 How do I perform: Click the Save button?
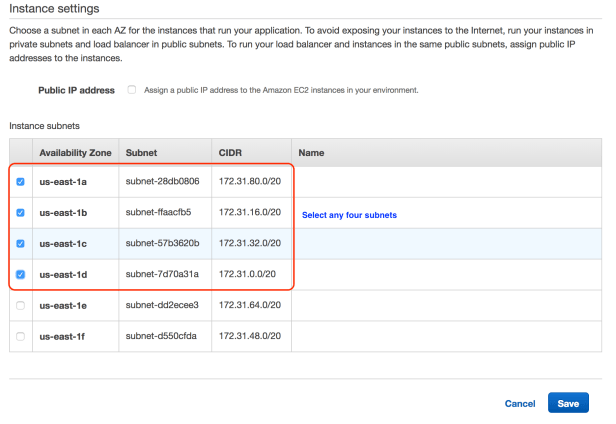tap(568, 403)
